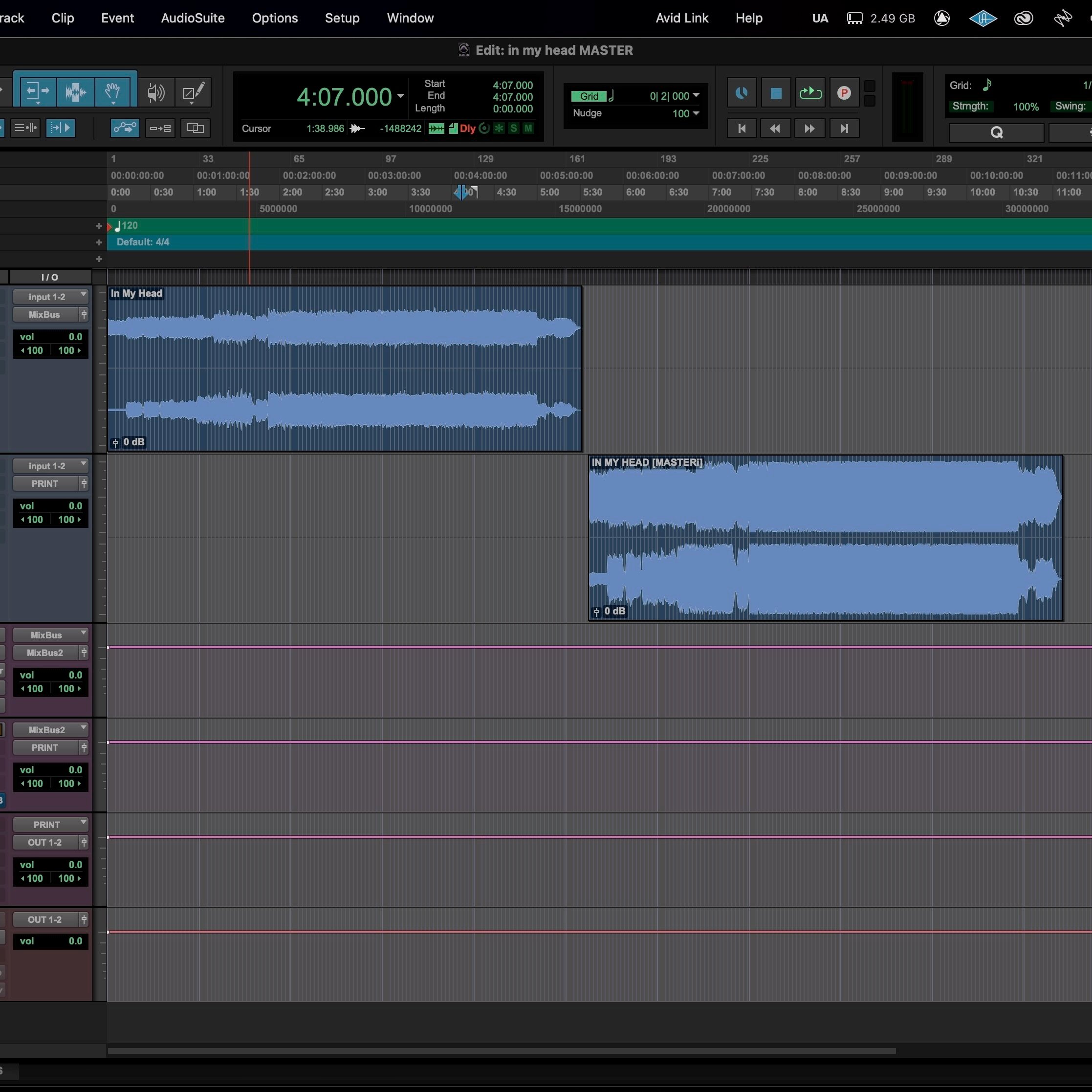Open the Setup menu

point(342,18)
